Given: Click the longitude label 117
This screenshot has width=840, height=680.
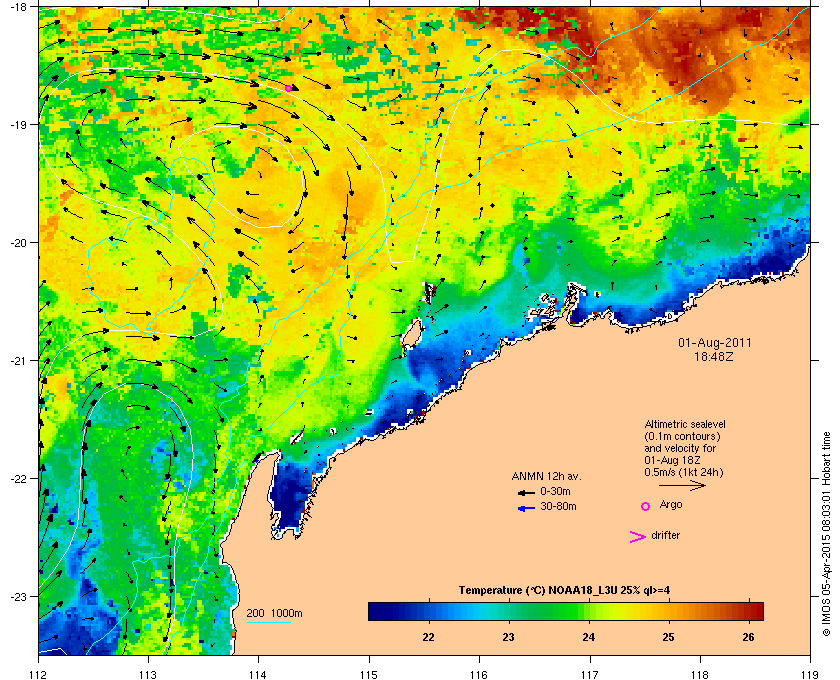Looking at the screenshot, I should click(x=590, y=675).
